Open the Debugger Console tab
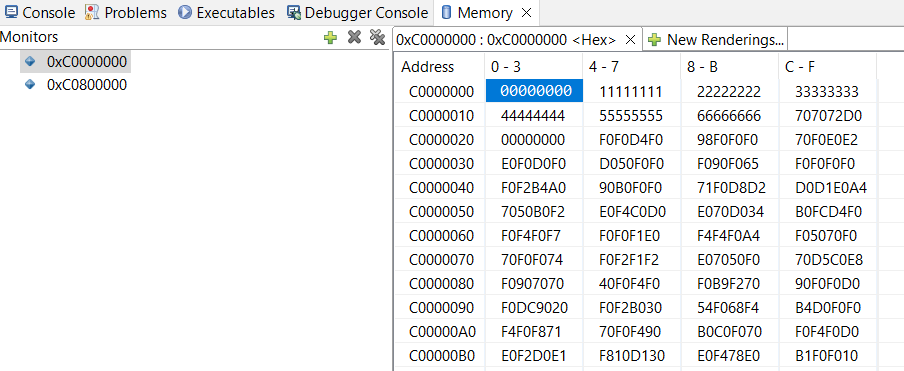 [357, 13]
